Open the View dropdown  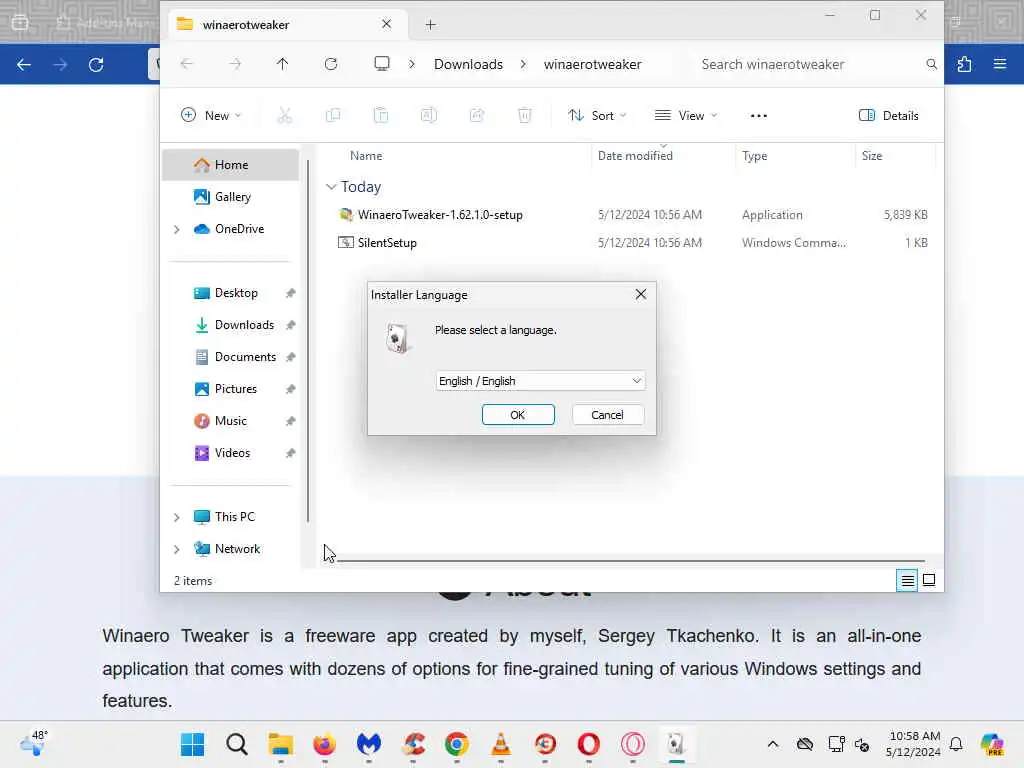(x=686, y=116)
